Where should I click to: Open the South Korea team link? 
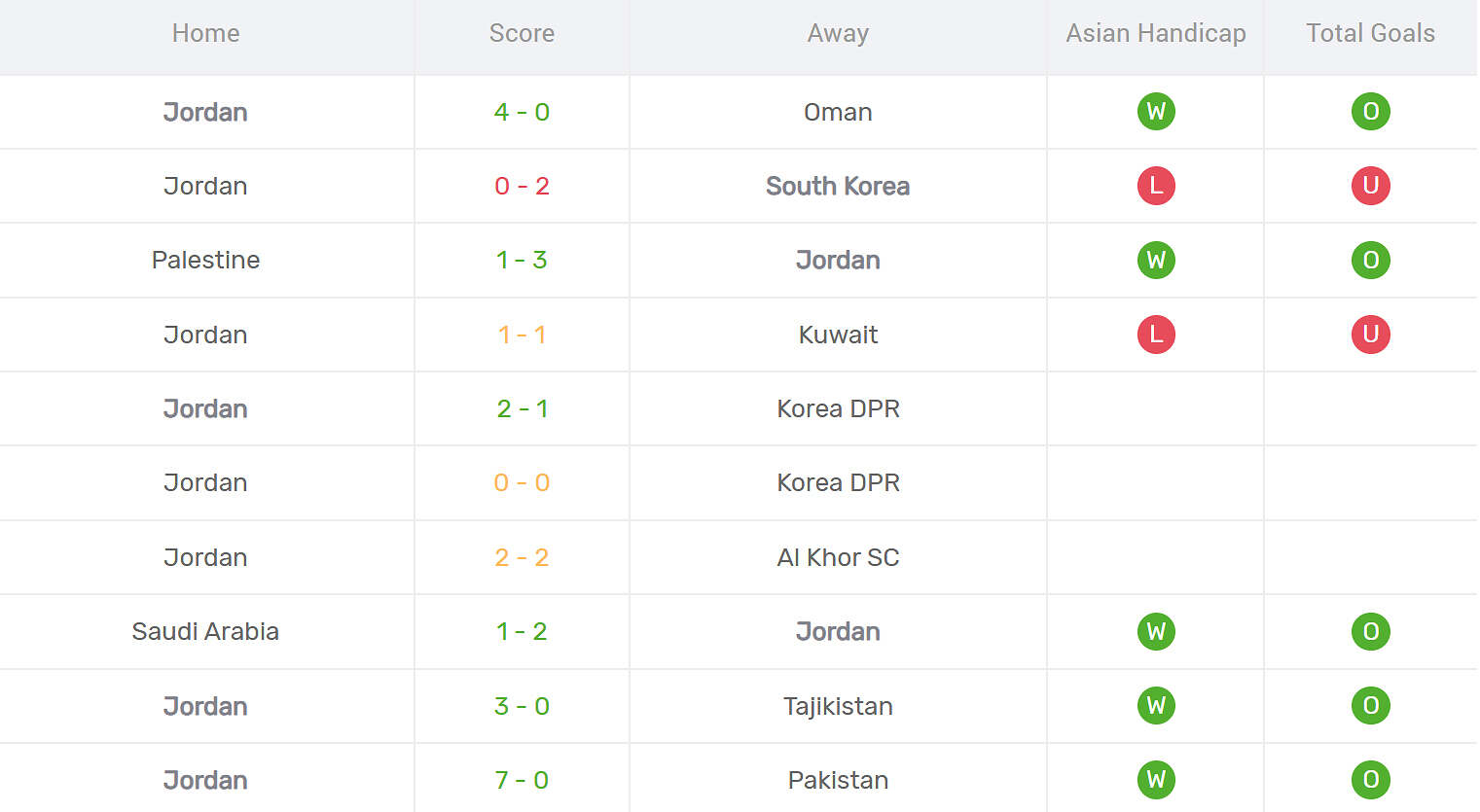point(838,186)
